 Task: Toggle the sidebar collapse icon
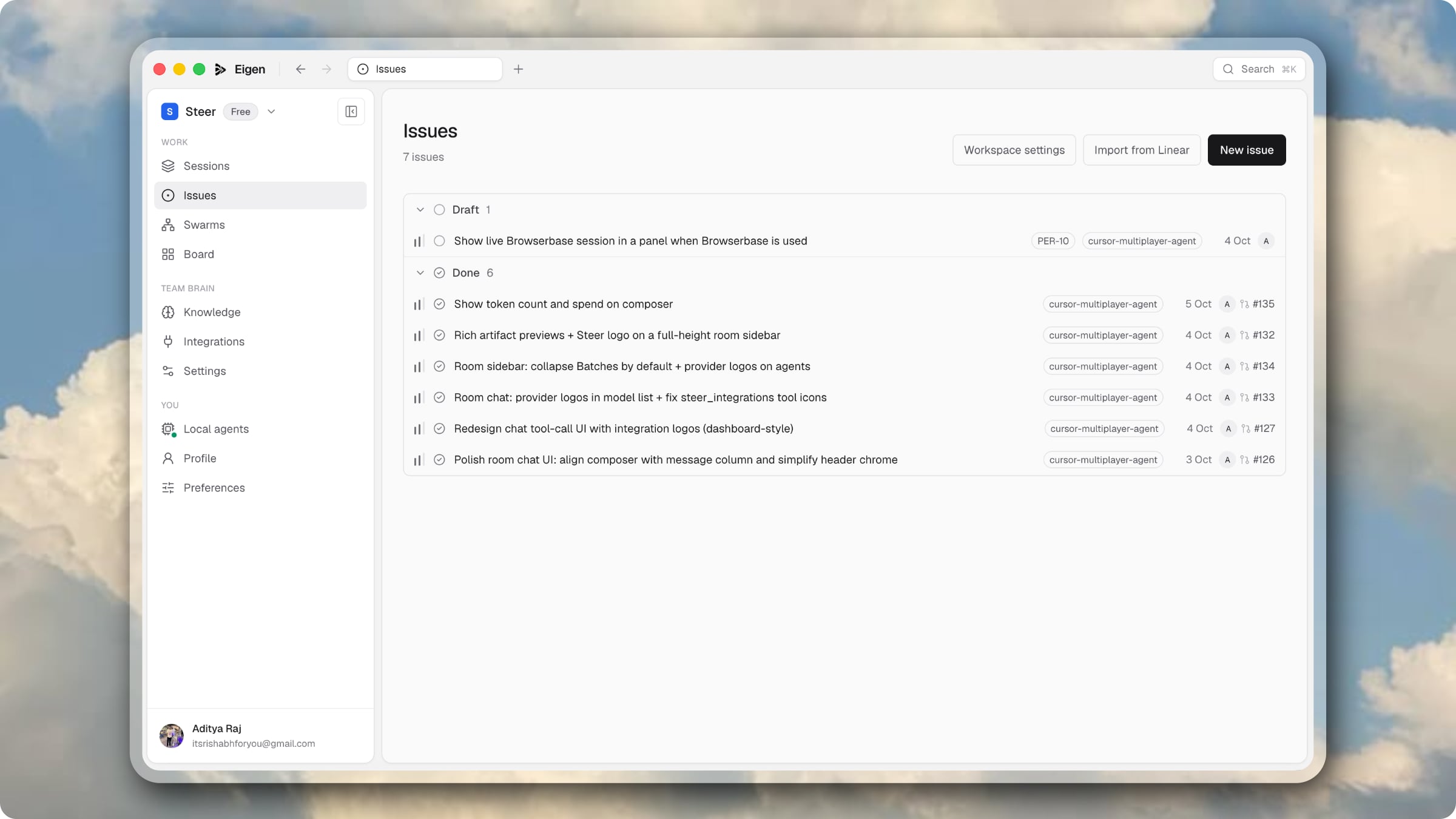351,112
